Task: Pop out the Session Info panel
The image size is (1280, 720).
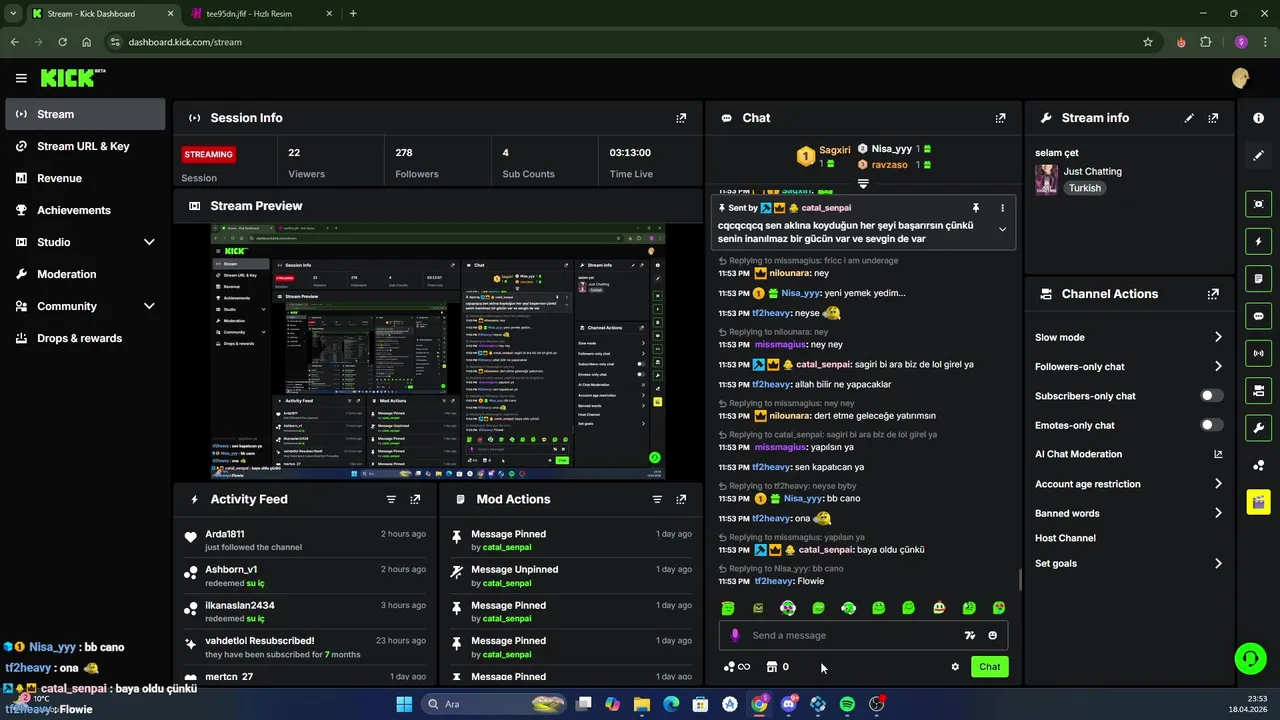Action: [x=681, y=118]
